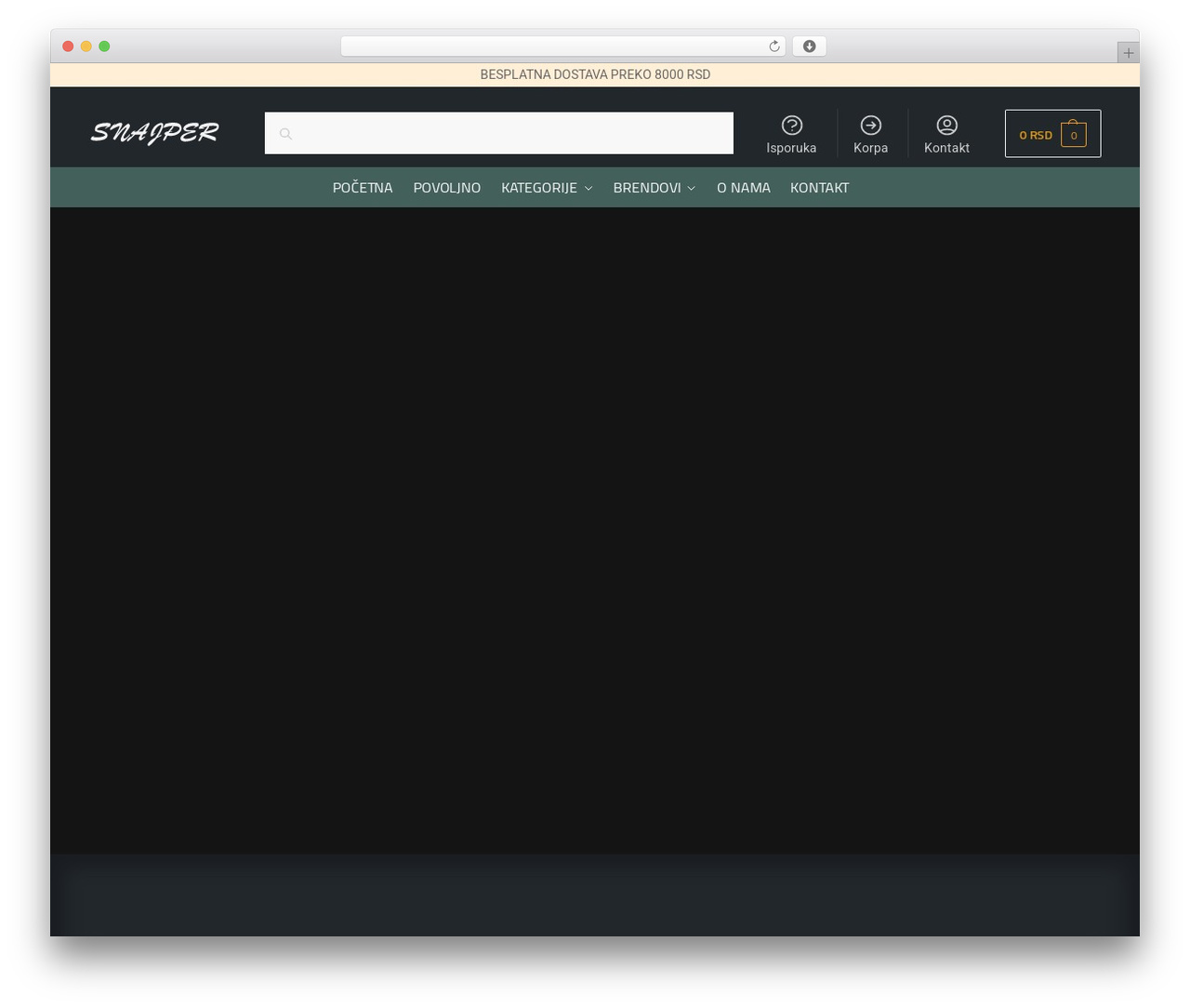The width and height of the screenshot is (1190, 1008).
Task: Expand the BRENDOVI dropdown menu
Action: tap(654, 188)
